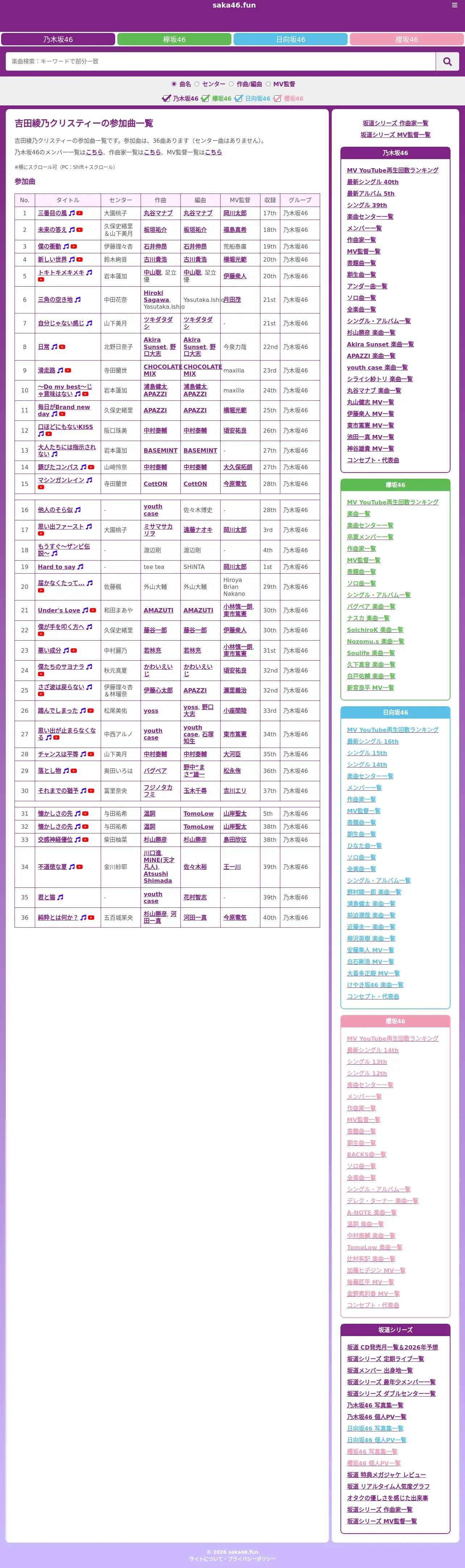Click the 40th release cell

tap(270, 917)
